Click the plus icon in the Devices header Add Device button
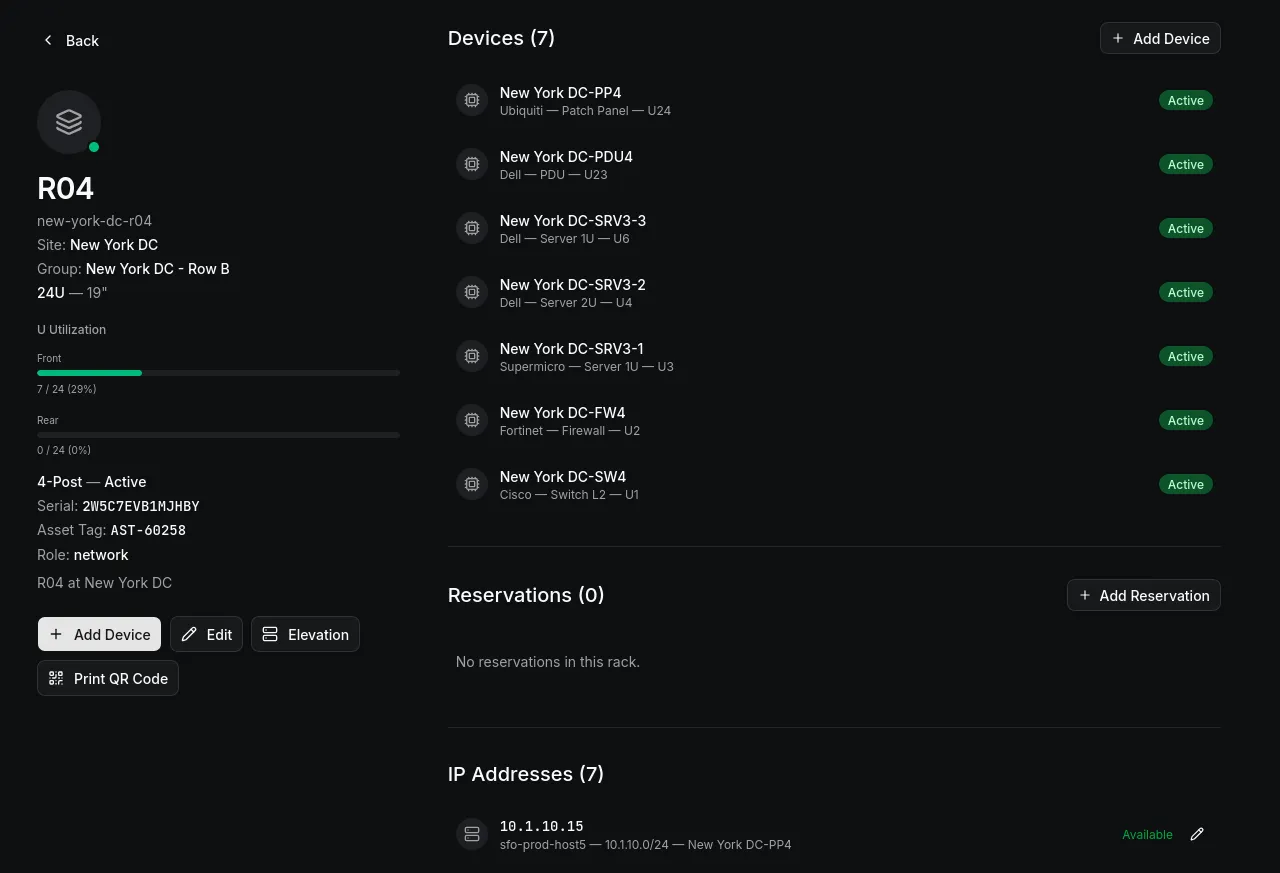 [x=1118, y=38]
